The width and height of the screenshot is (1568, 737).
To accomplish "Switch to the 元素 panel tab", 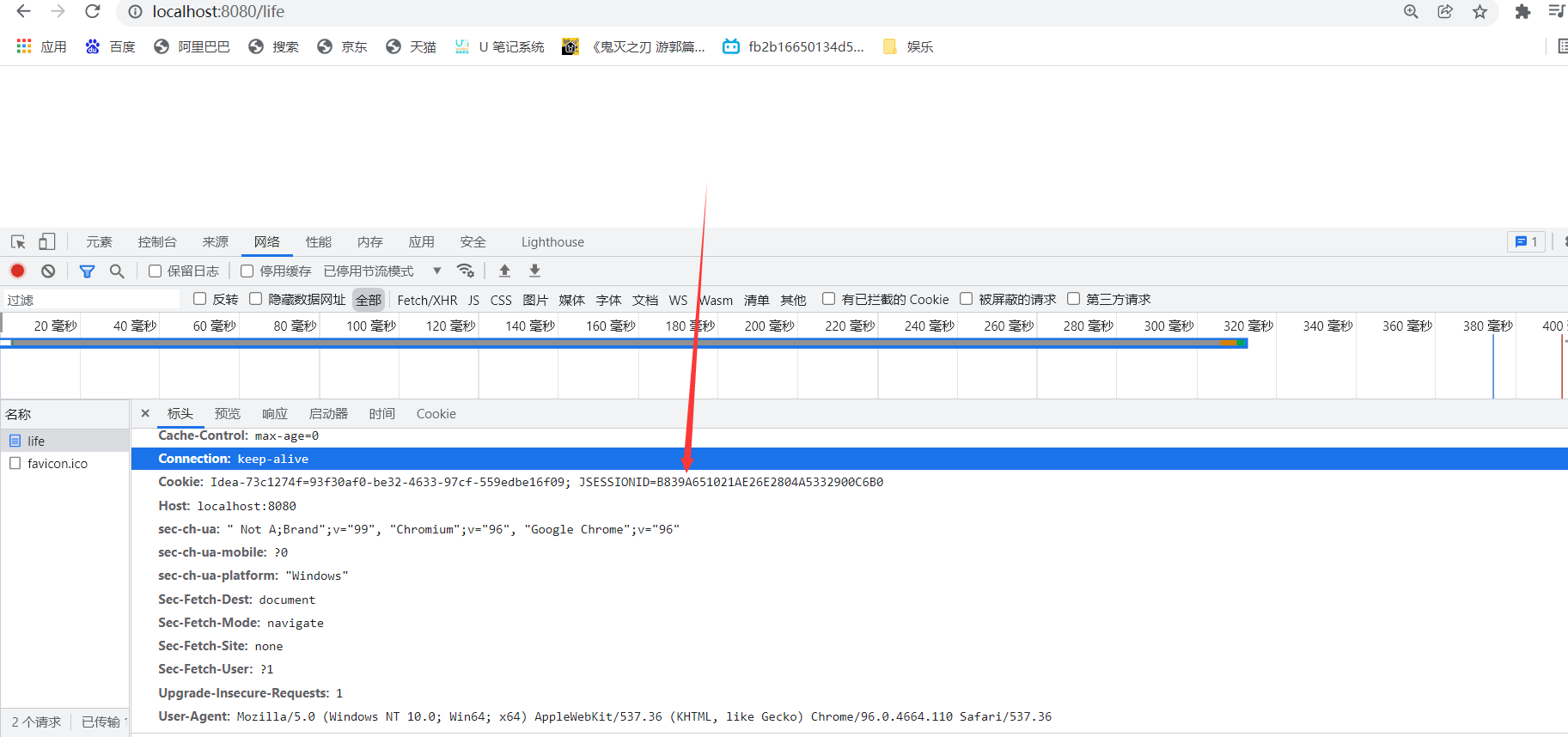I will [x=99, y=242].
